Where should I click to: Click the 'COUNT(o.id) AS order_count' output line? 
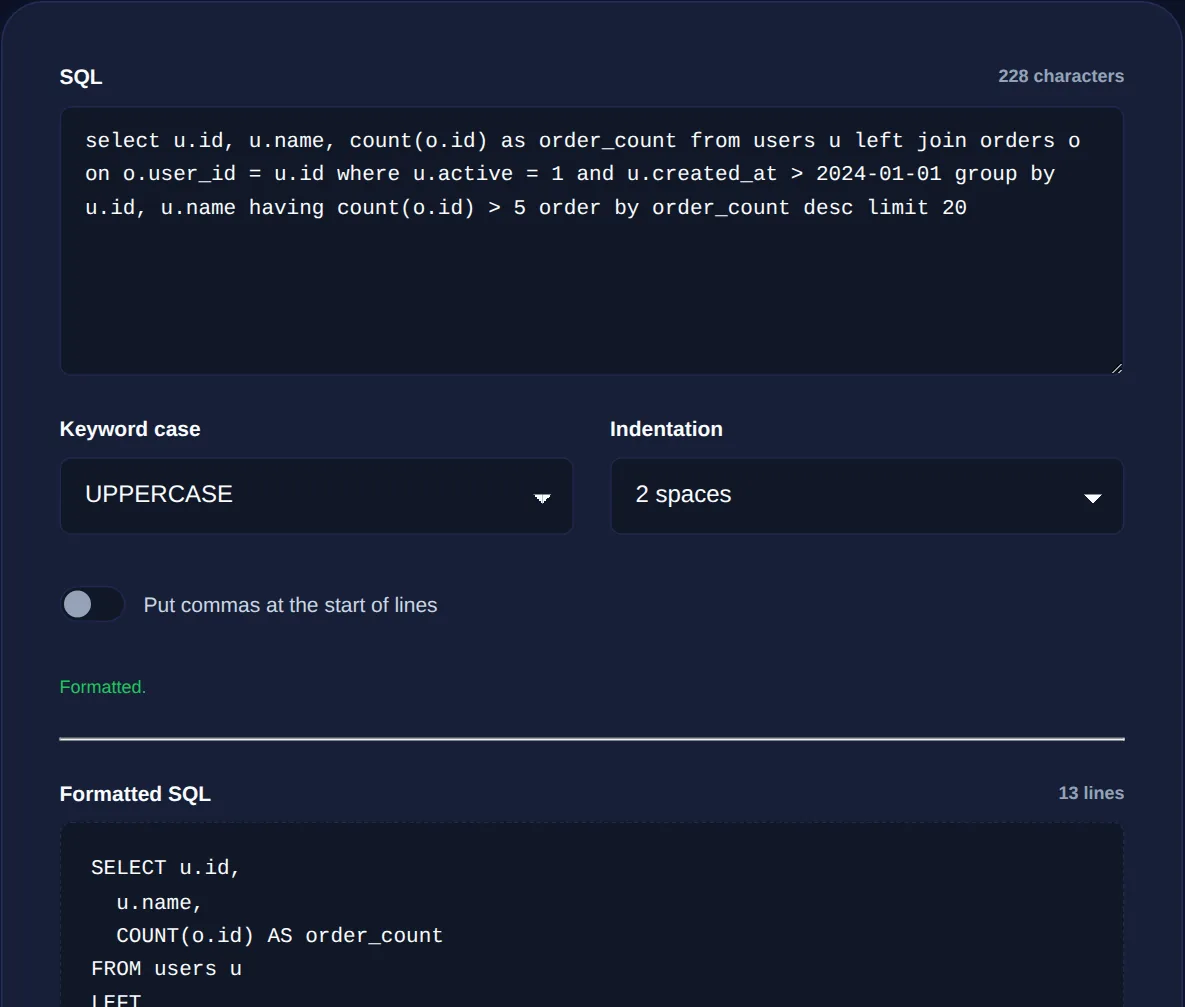pyautogui.click(x=279, y=936)
